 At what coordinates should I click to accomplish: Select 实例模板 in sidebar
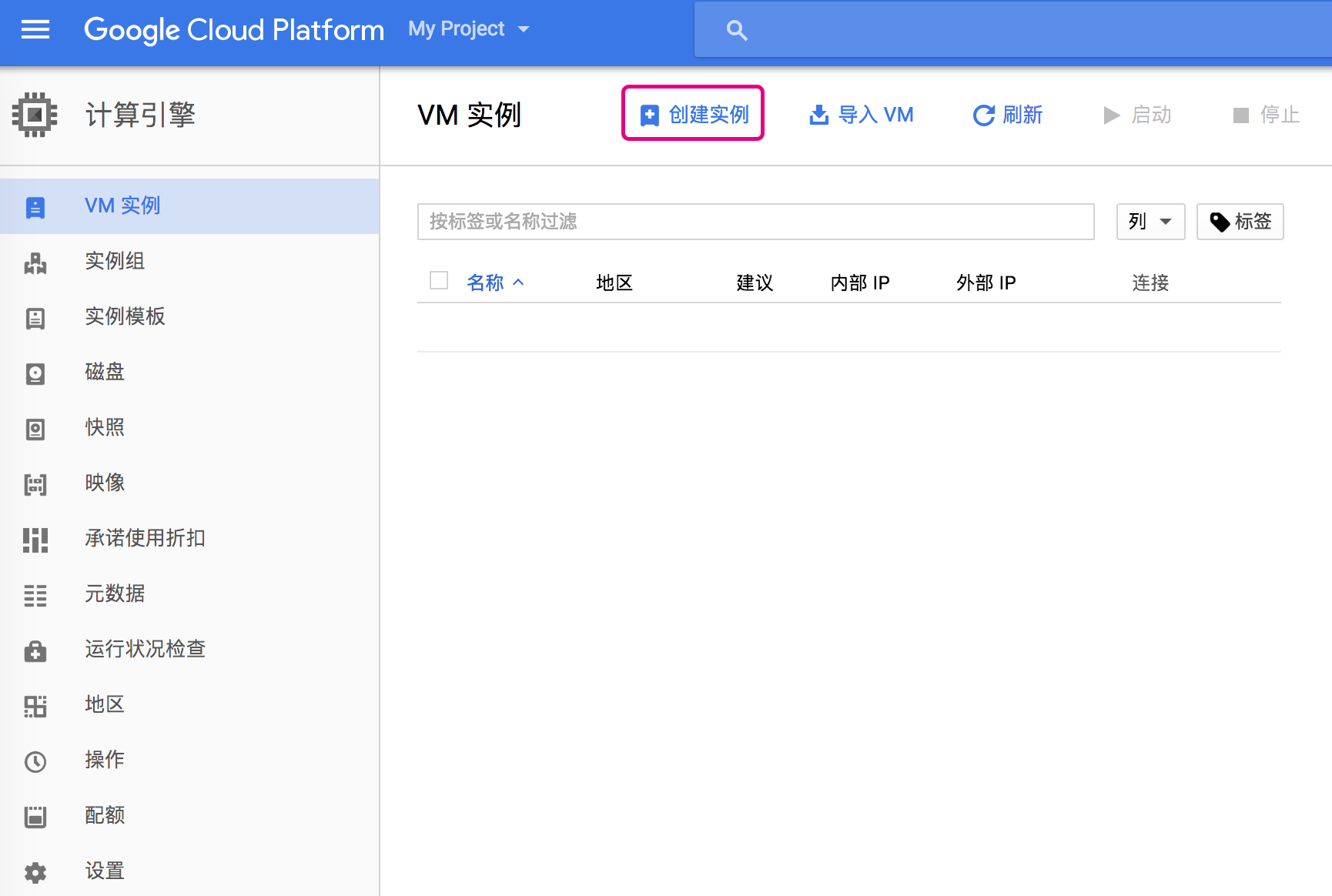tap(189, 317)
